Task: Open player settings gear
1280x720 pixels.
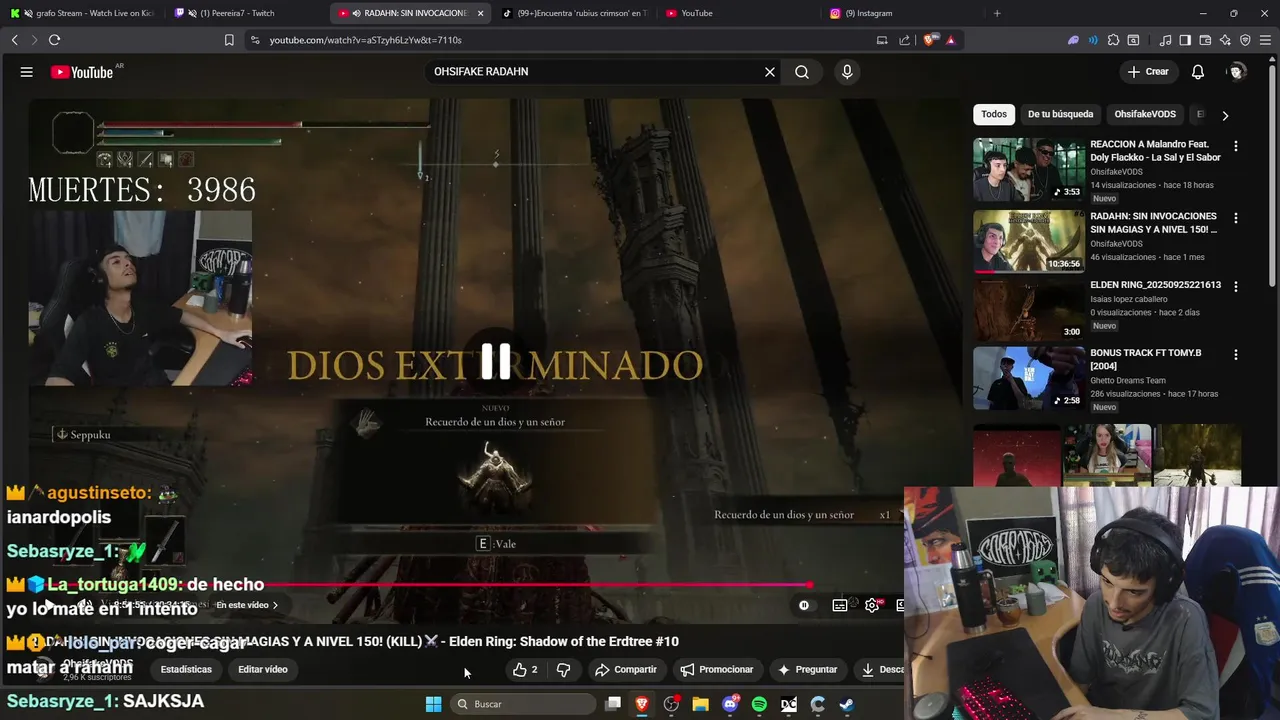Action: coord(872,605)
